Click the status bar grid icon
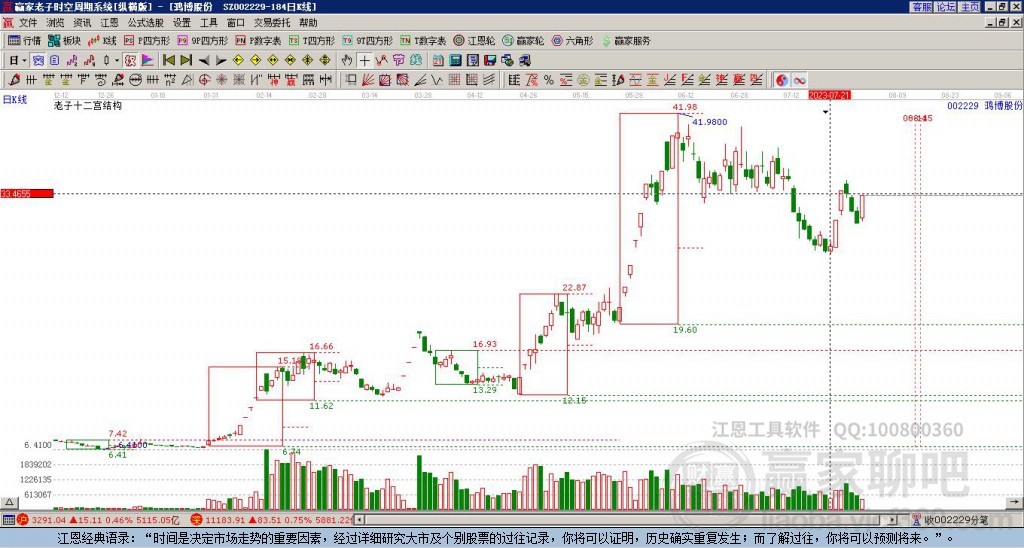 (8, 520)
